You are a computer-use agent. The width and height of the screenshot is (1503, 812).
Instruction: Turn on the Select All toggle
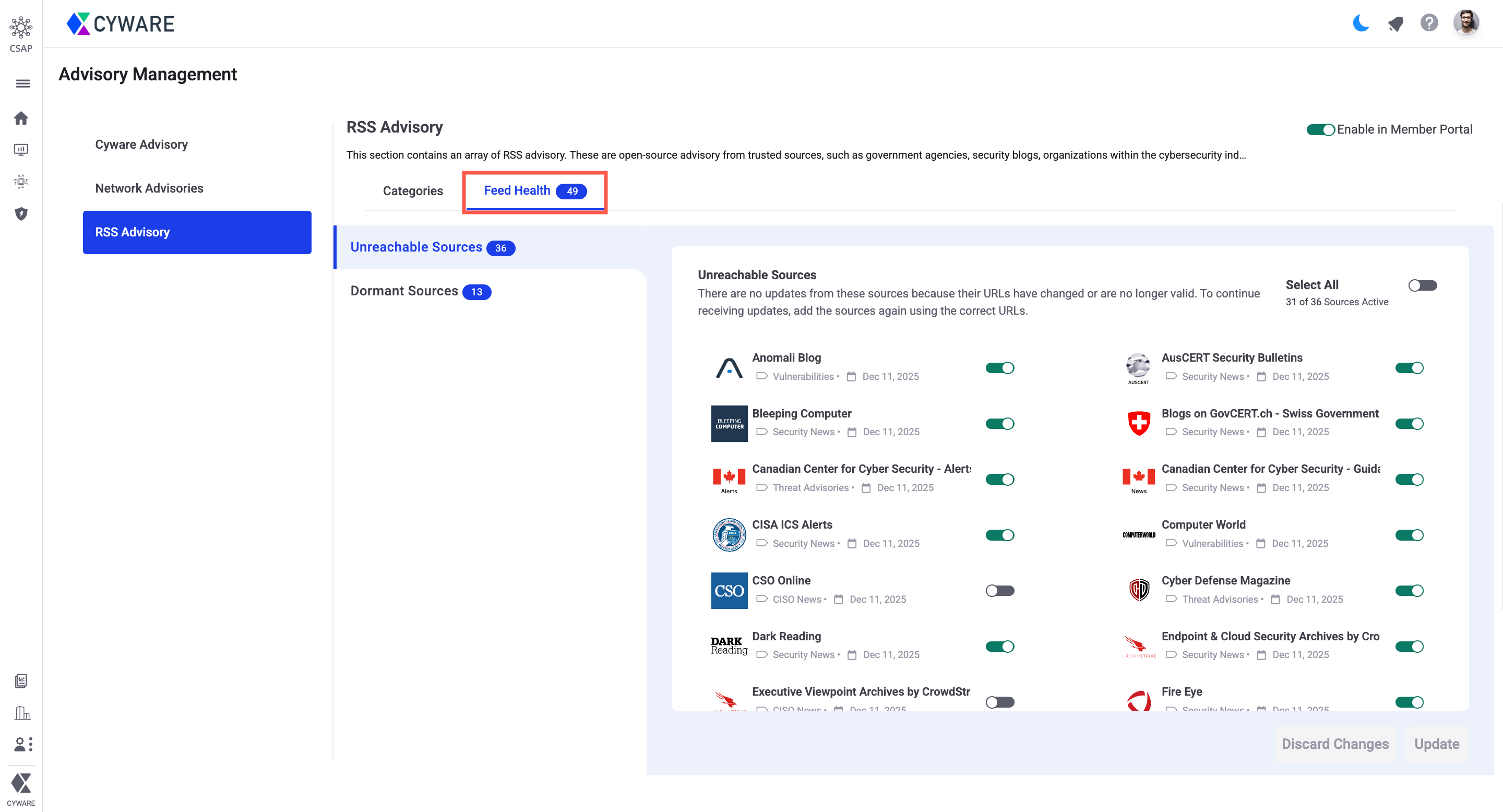pyautogui.click(x=1422, y=285)
